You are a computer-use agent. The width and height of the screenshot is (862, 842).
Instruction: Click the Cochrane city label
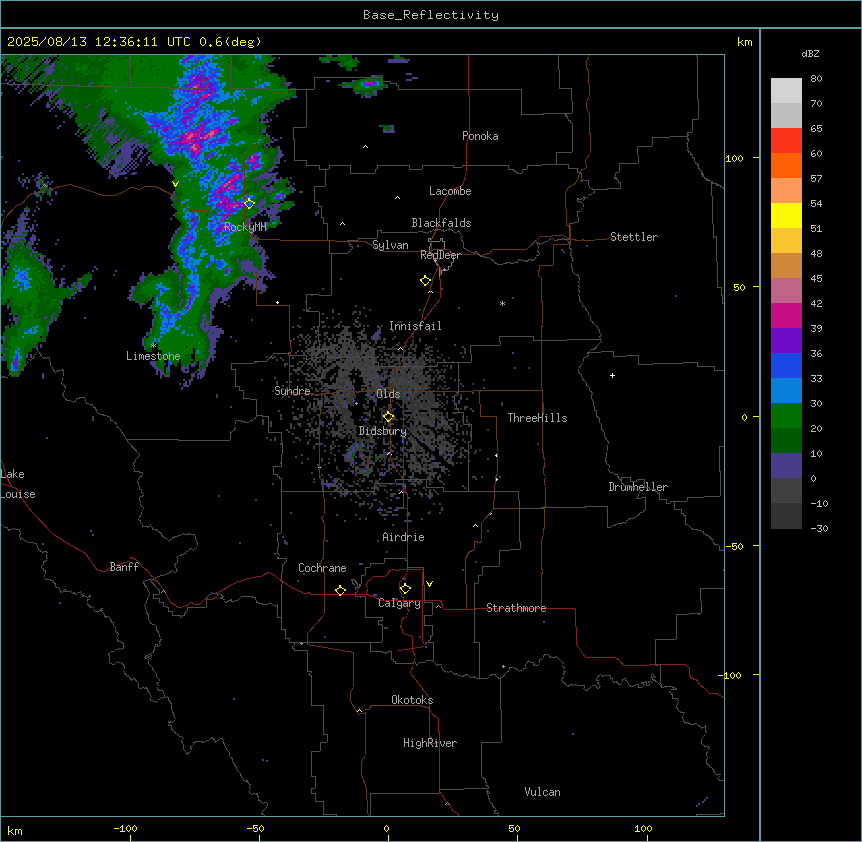(322, 568)
